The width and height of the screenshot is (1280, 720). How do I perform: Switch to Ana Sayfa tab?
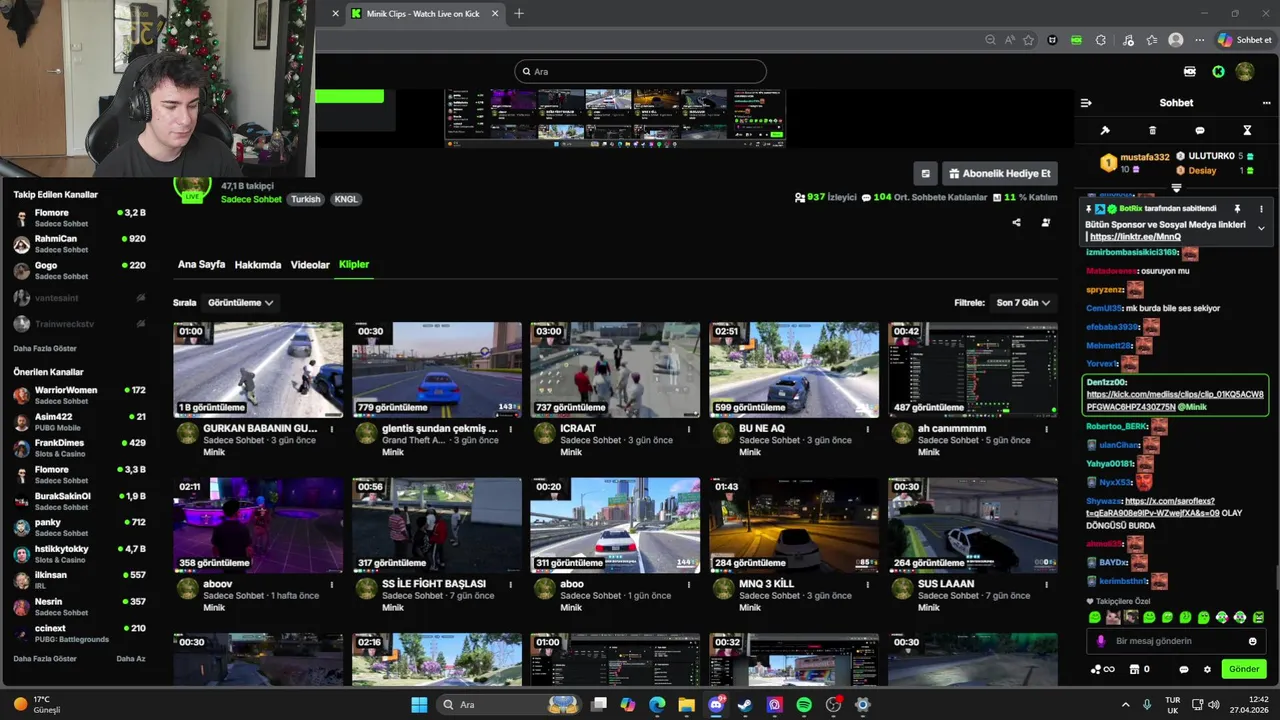click(201, 265)
